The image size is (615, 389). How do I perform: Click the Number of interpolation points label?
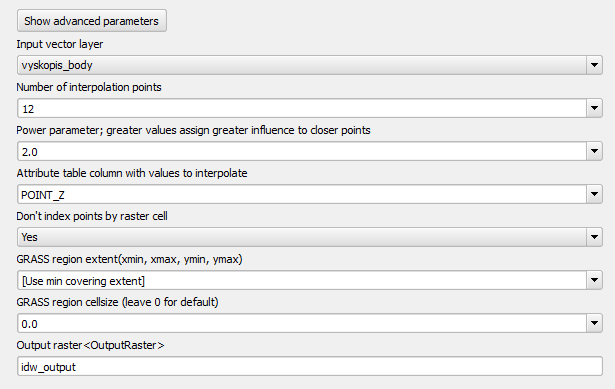tap(89, 87)
